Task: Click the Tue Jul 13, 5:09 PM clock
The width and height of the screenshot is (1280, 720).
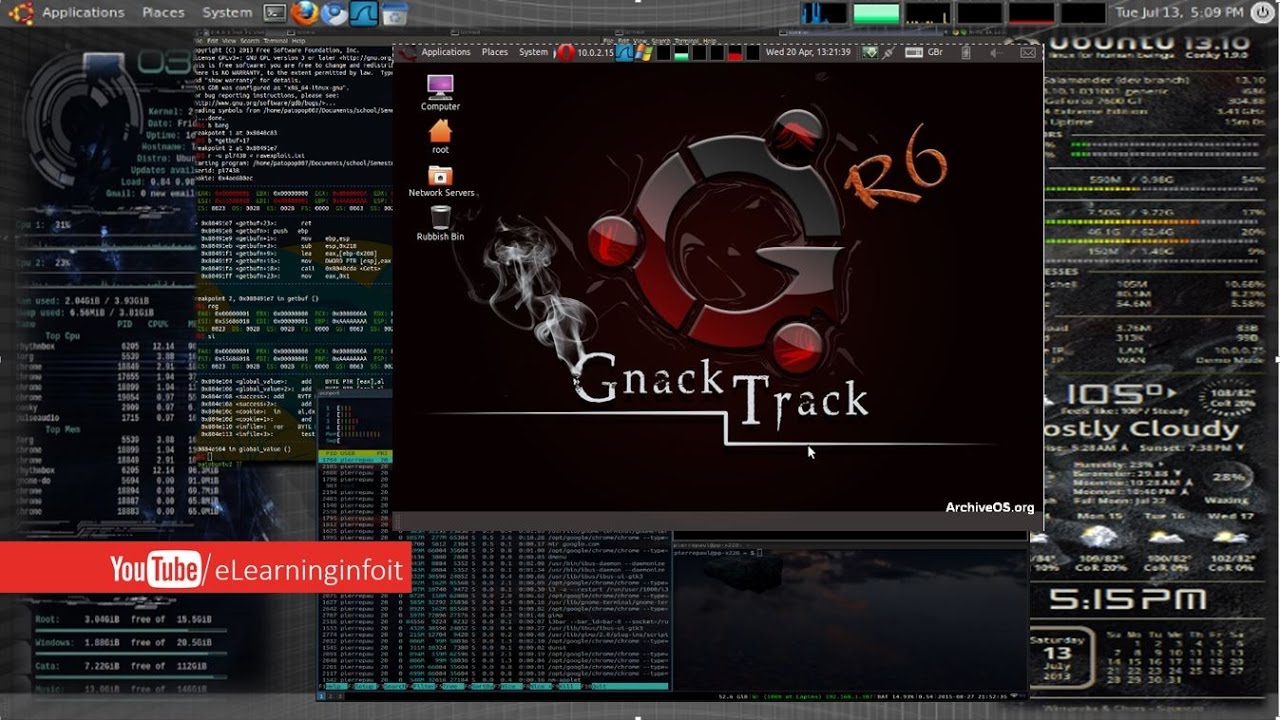Action: 1179,13
